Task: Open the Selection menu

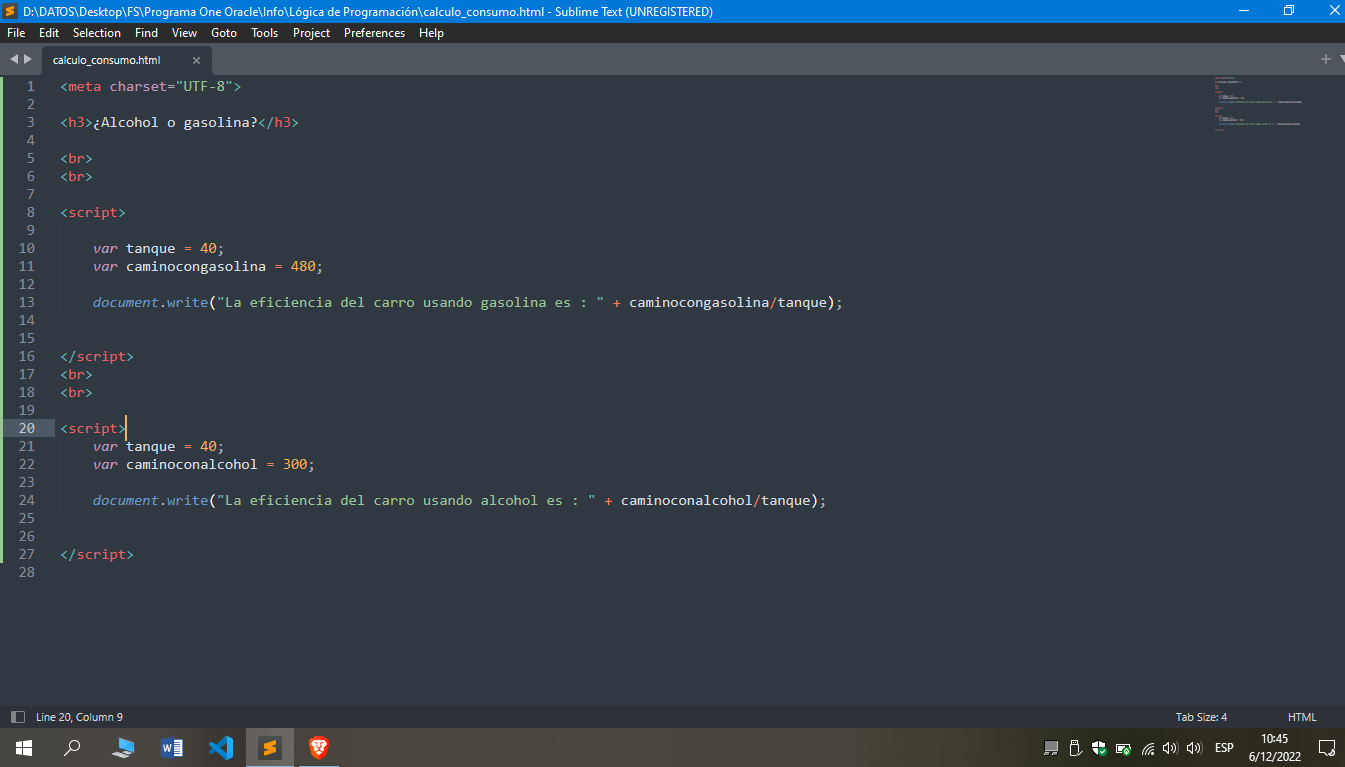Action: 97,33
